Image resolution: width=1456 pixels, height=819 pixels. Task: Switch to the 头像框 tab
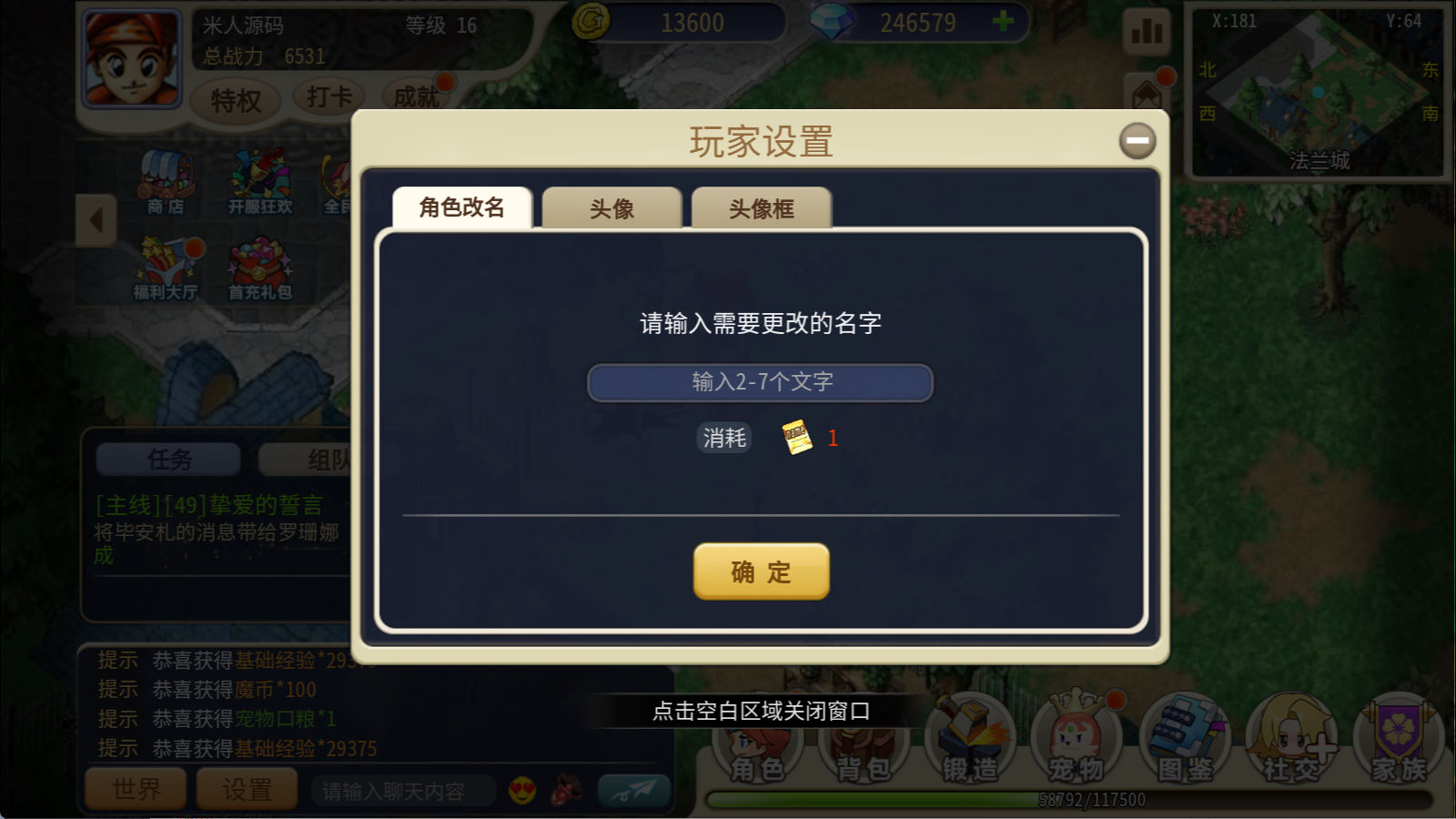pos(762,208)
